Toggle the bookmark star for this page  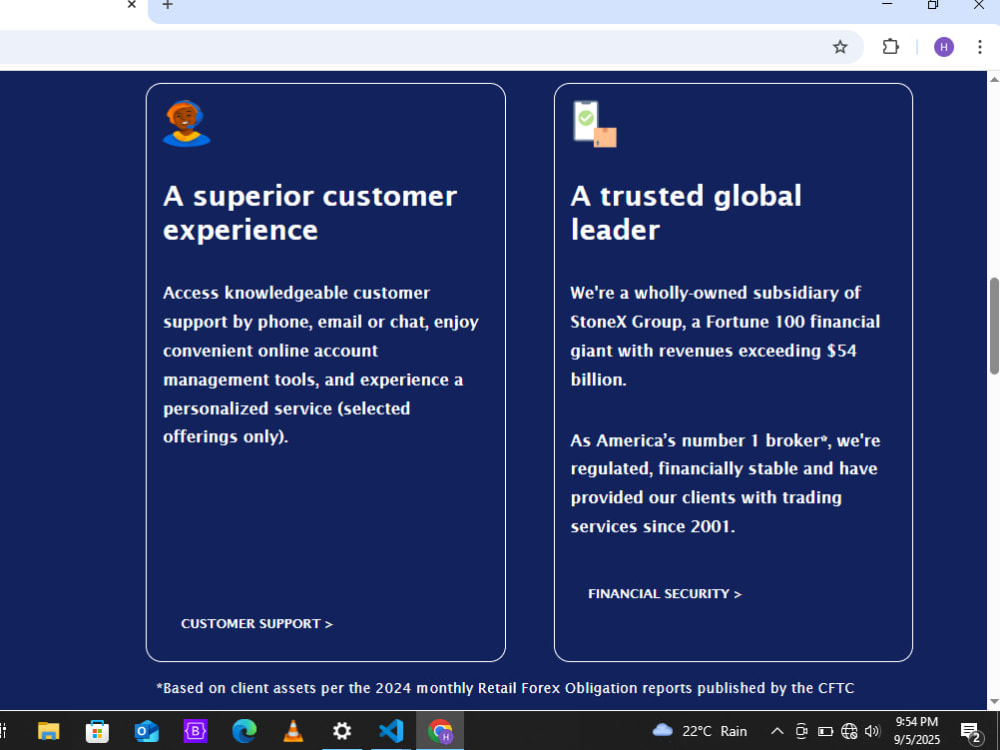click(x=840, y=47)
